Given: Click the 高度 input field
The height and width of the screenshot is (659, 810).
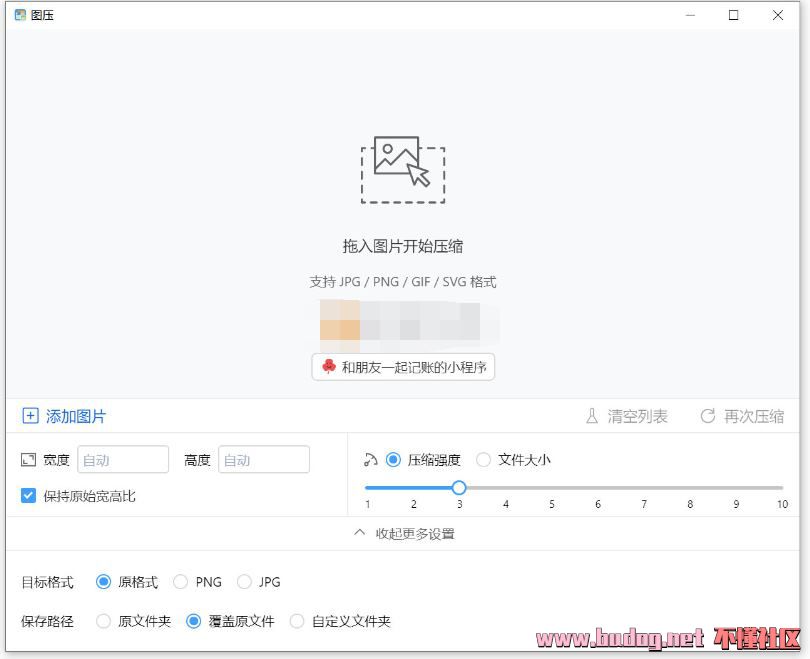Looking at the screenshot, I should click(x=264, y=460).
